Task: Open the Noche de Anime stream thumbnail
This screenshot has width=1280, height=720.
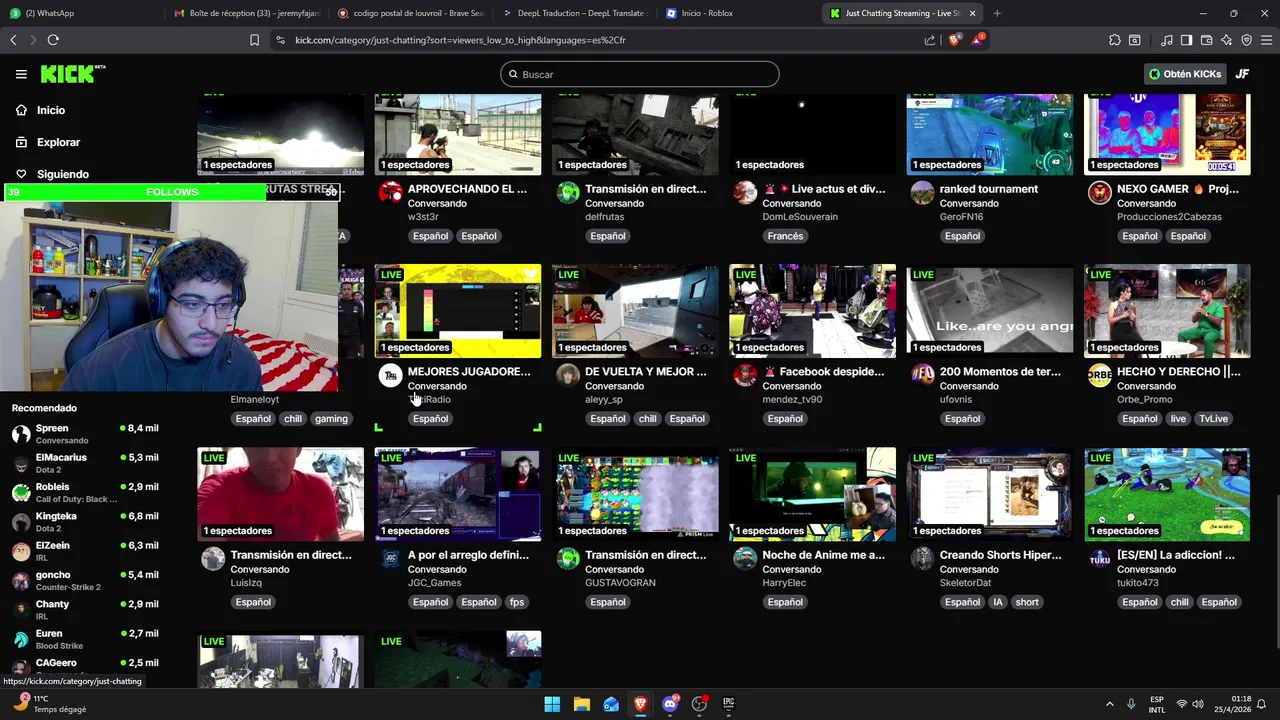Action: 812,494
